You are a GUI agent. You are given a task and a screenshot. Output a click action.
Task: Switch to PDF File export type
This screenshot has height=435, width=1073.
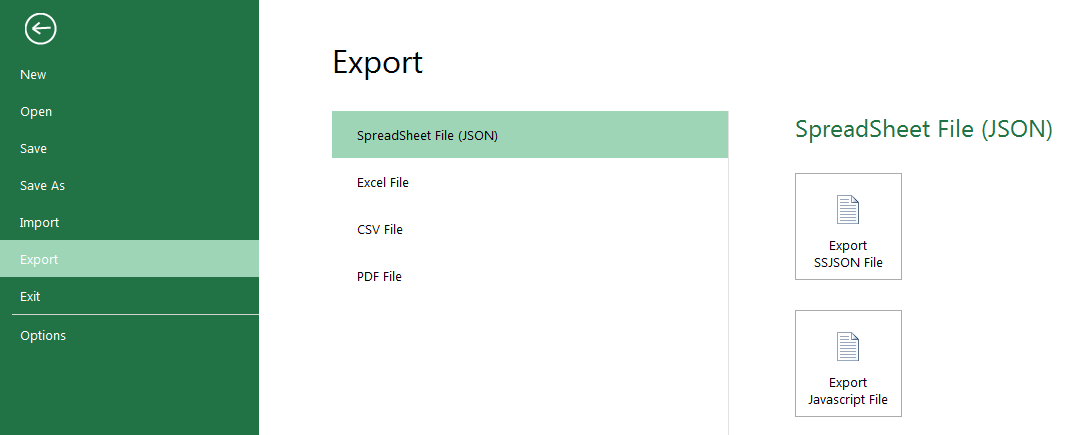pos(530,276)
